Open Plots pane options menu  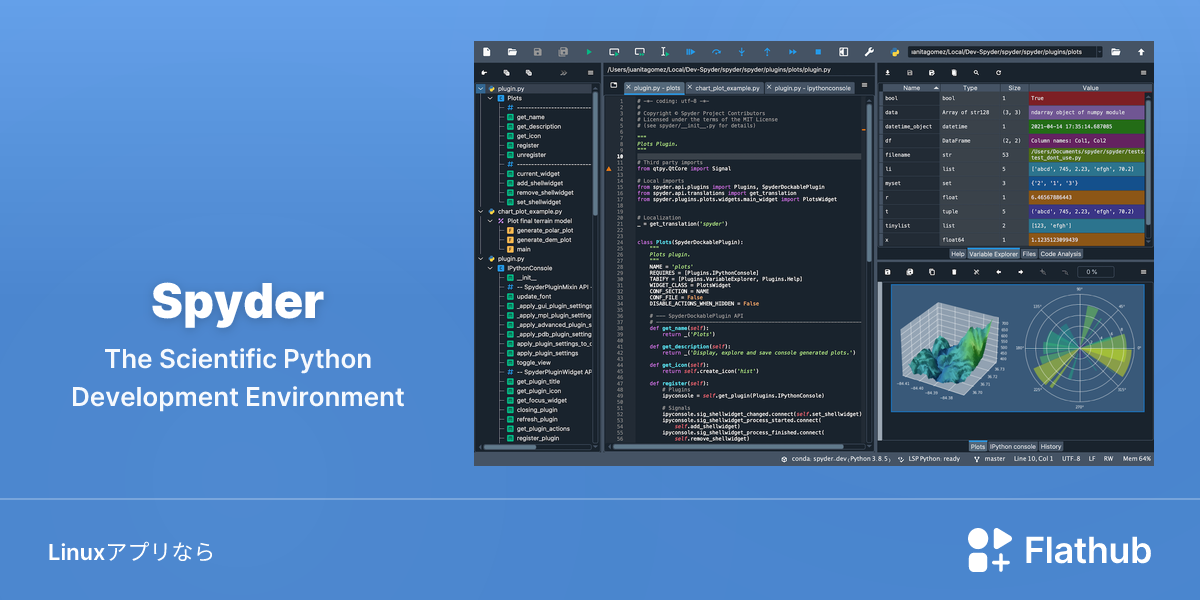(1143, 272)
